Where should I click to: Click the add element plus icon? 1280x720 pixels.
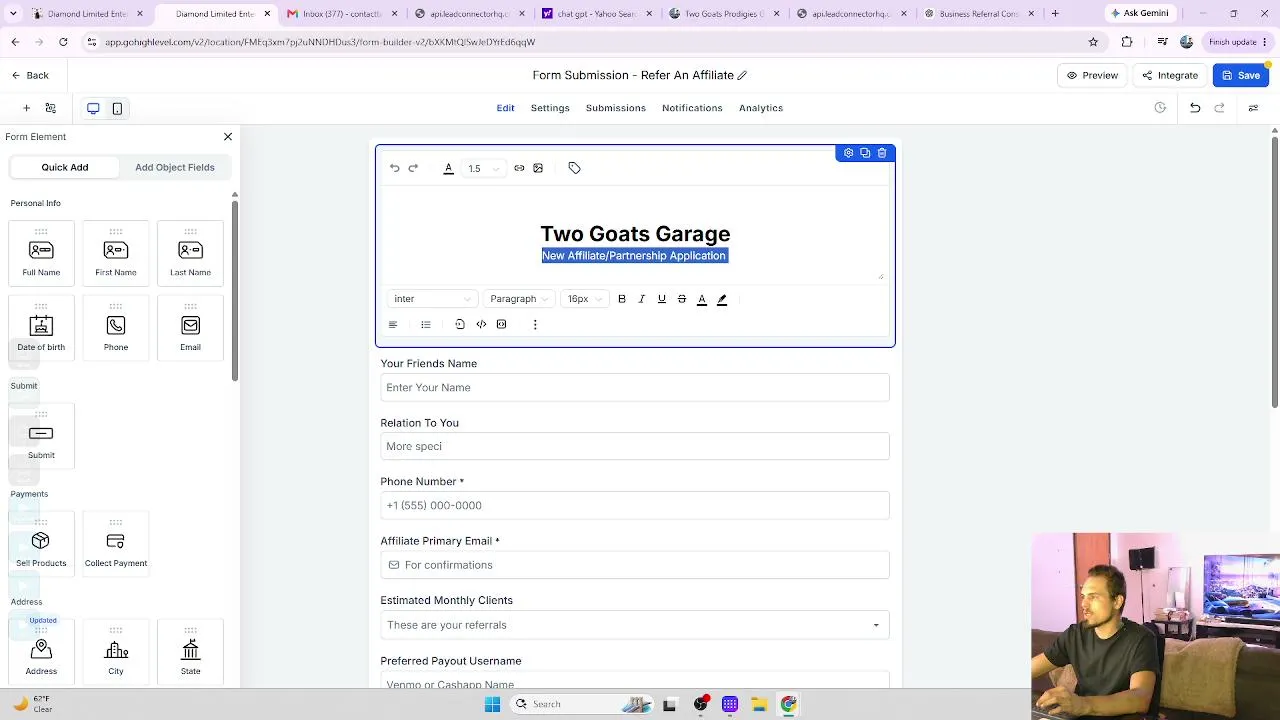(x=27, y=108)
